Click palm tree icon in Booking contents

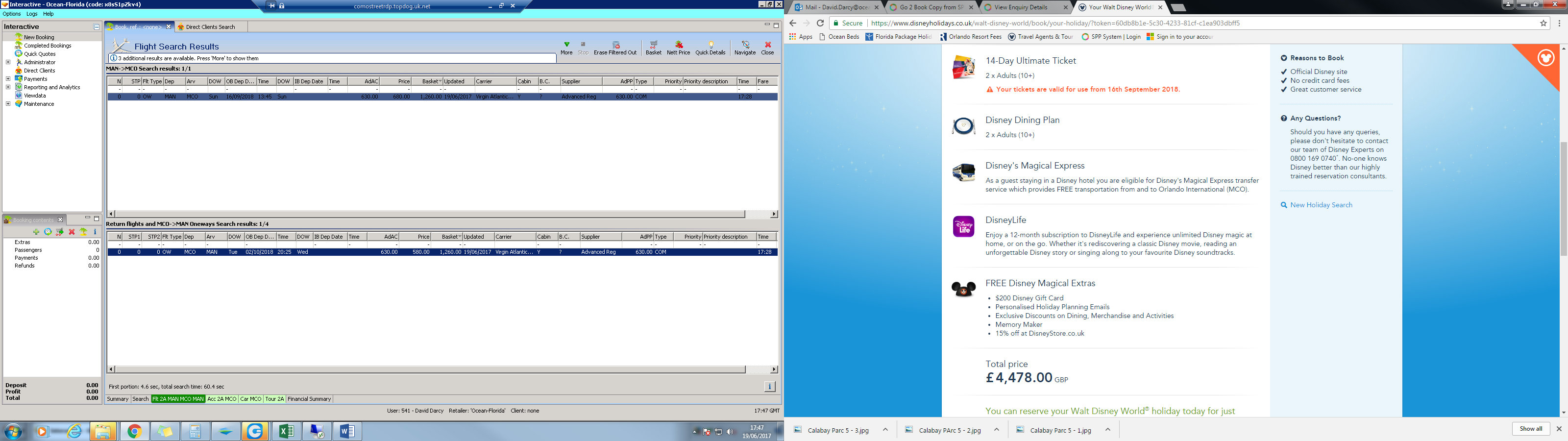tap(83, 232)
